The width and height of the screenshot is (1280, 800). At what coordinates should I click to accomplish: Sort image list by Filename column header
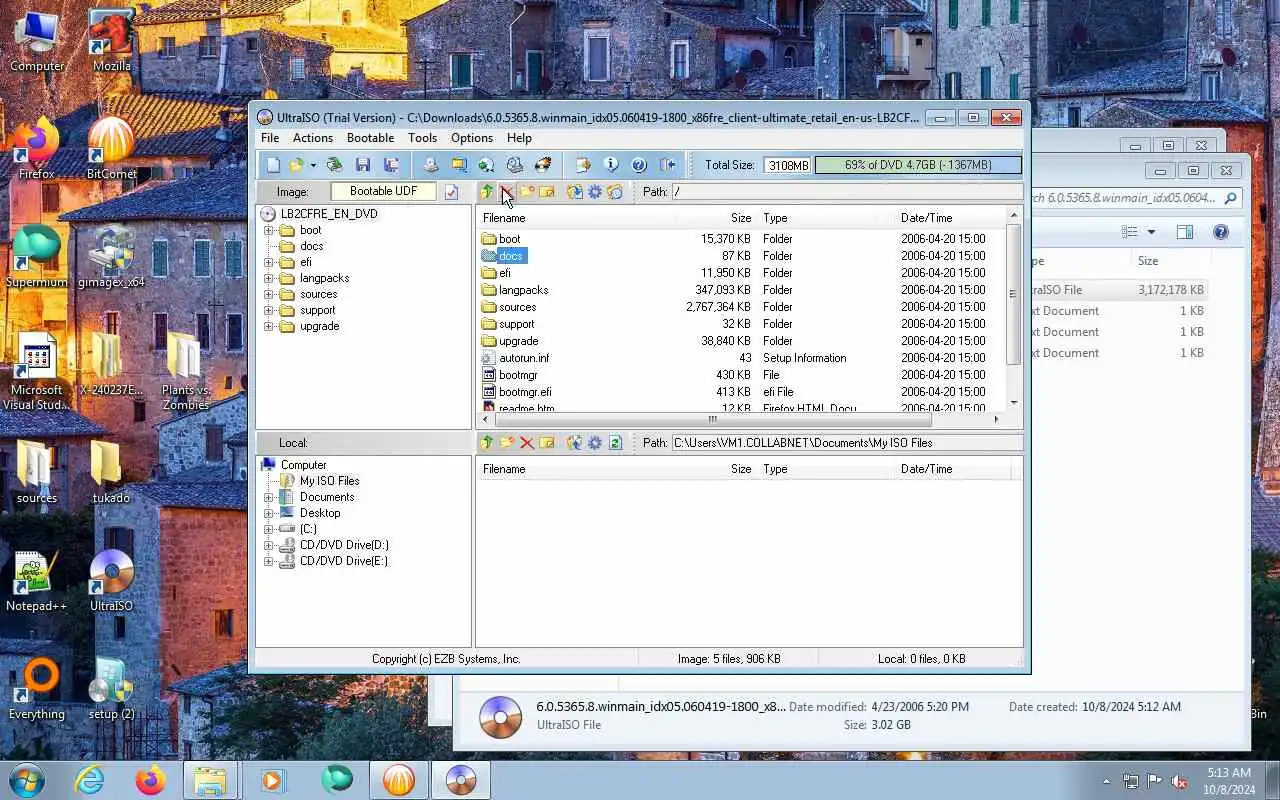(x=576, y=218)
